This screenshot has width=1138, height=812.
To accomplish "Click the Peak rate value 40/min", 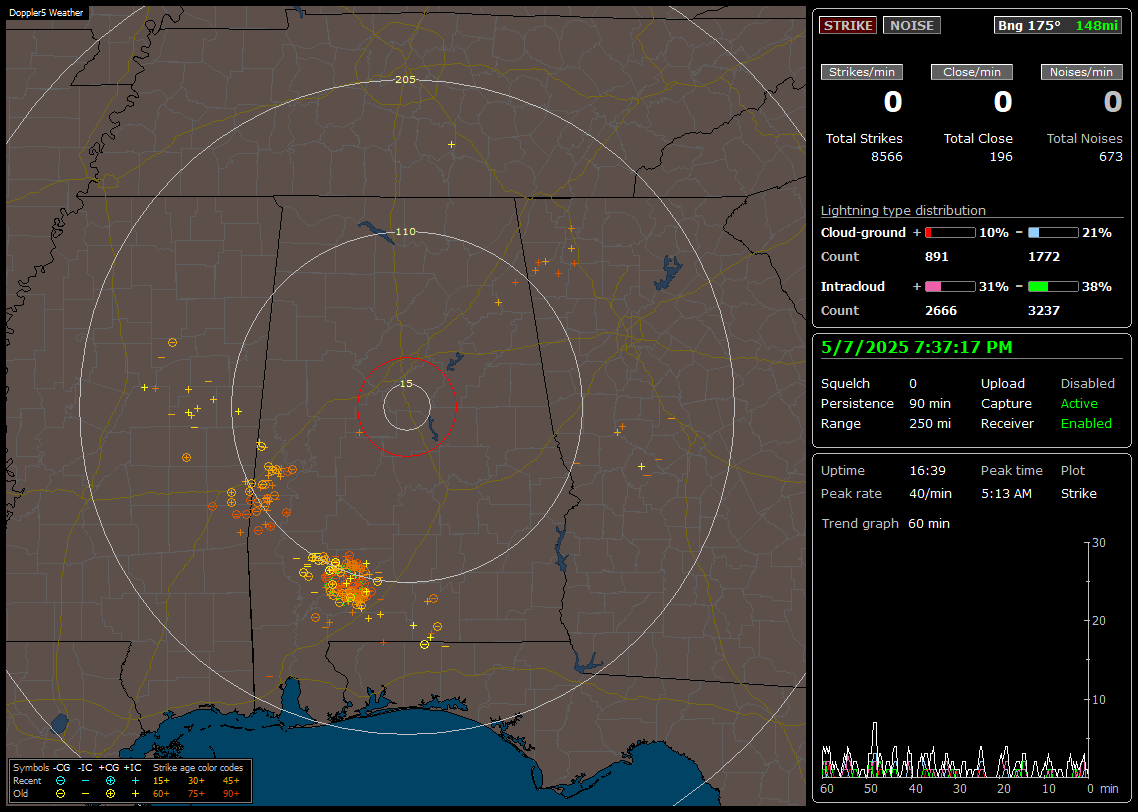I will [930, 493].
